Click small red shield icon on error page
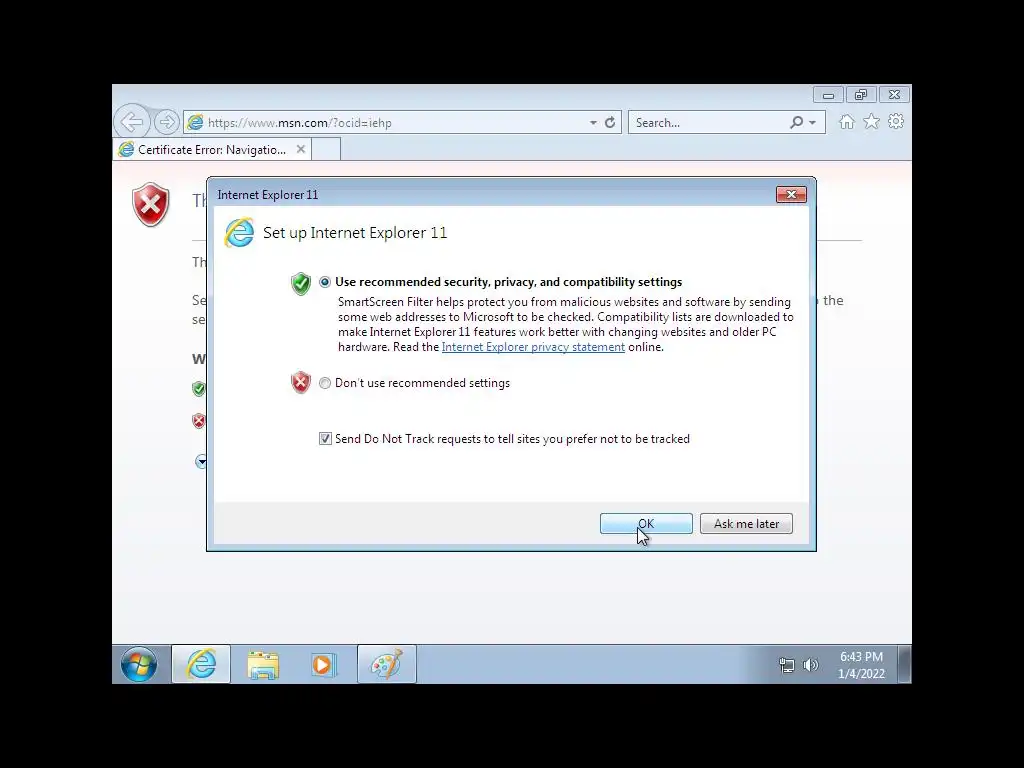The image size is (1024, 768). point(199,421)
